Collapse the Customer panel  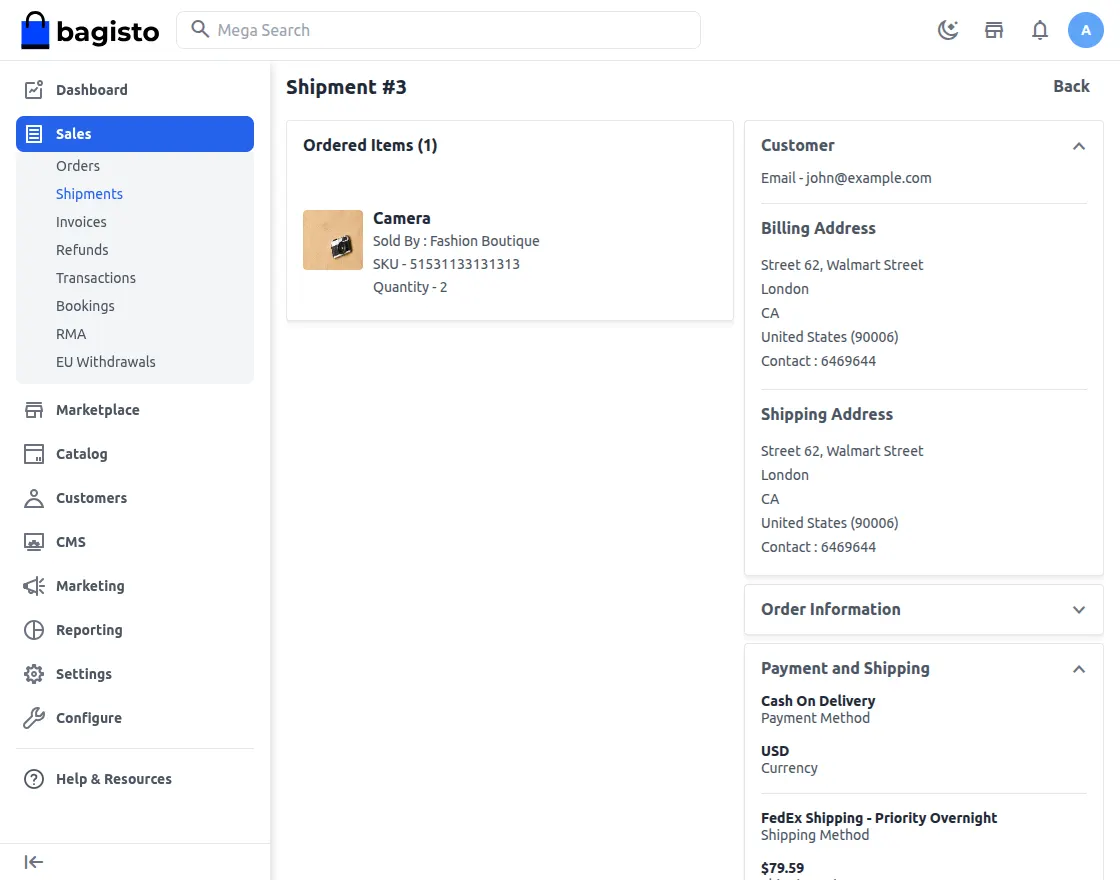[x=1079, y=146]
